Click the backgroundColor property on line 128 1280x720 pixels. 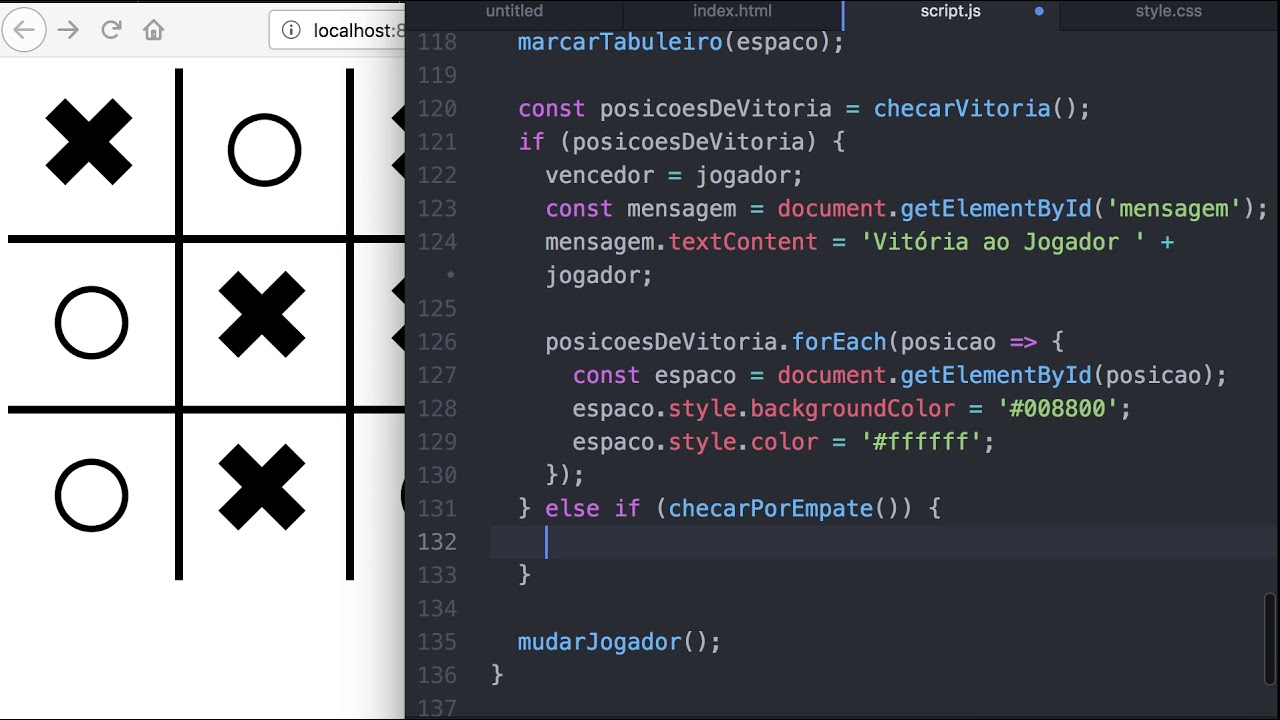853,408
